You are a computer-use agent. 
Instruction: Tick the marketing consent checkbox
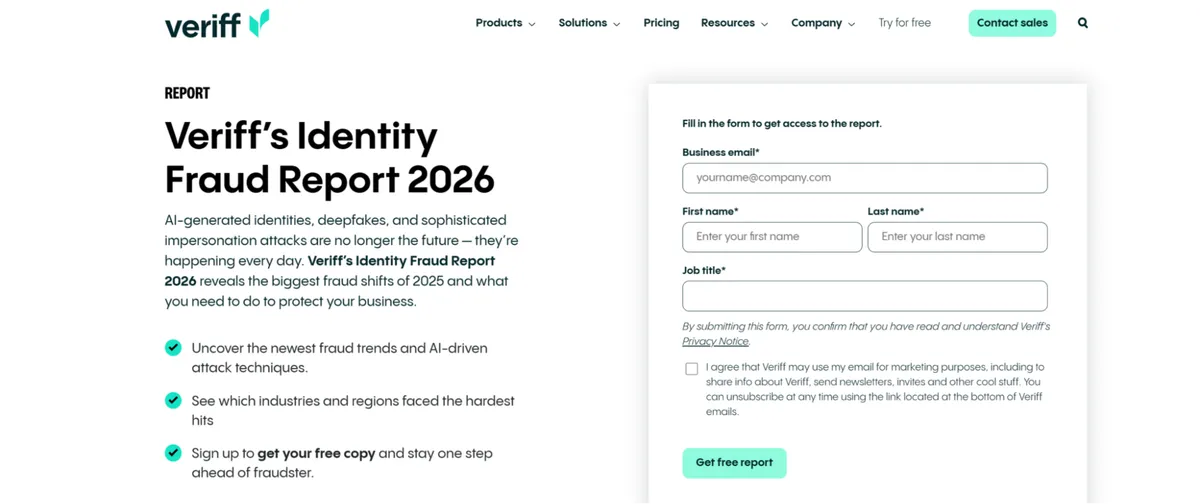pyautogui.click(x=691, y=369)
